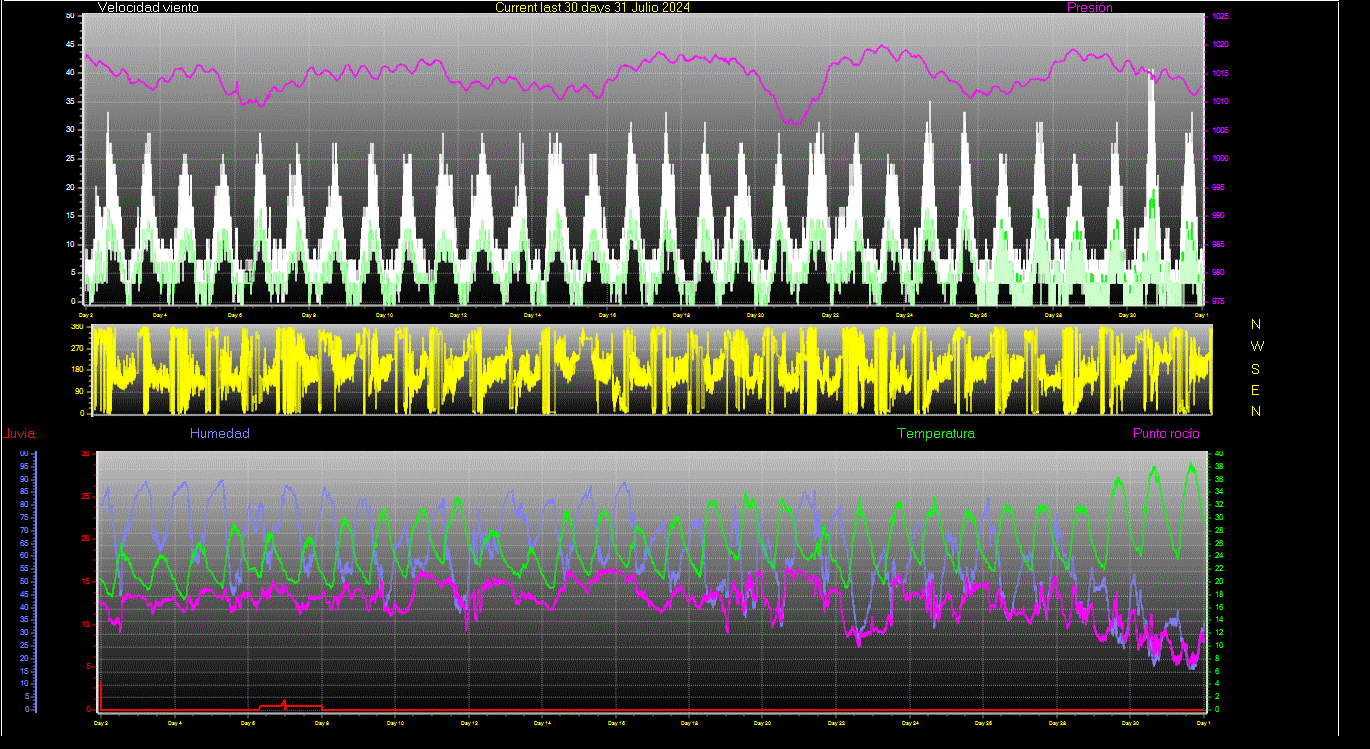Click the green 38 value on the temperature axis
1370x749 pixels.
coord(1218,466)
